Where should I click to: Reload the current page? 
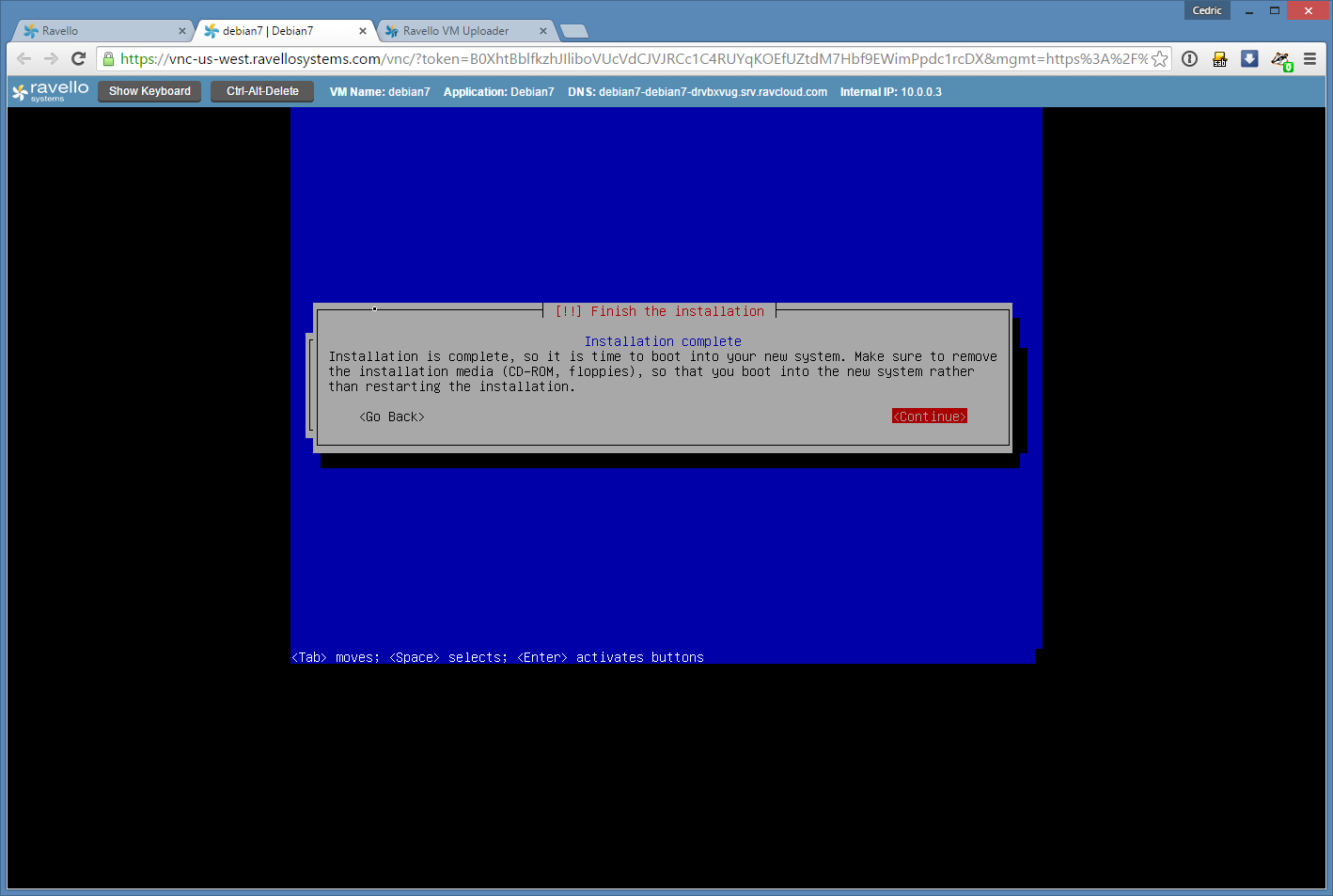point(79,59)
